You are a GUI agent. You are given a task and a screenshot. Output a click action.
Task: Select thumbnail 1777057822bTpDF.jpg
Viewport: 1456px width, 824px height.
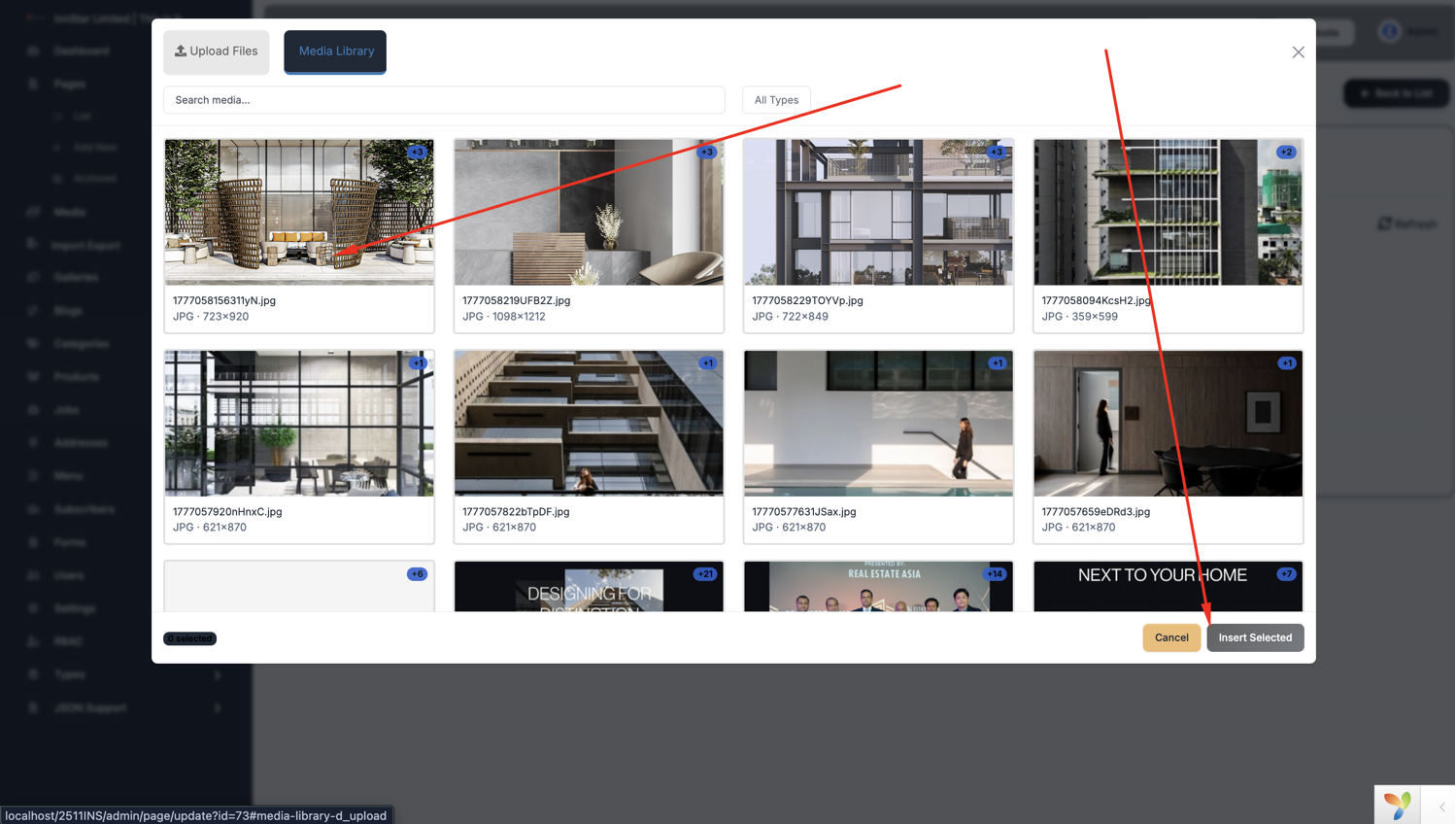589,424
